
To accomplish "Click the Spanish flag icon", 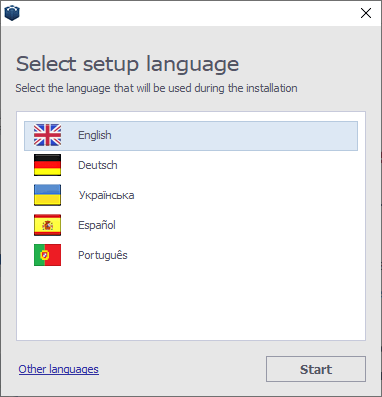I will tap(47, 225).
